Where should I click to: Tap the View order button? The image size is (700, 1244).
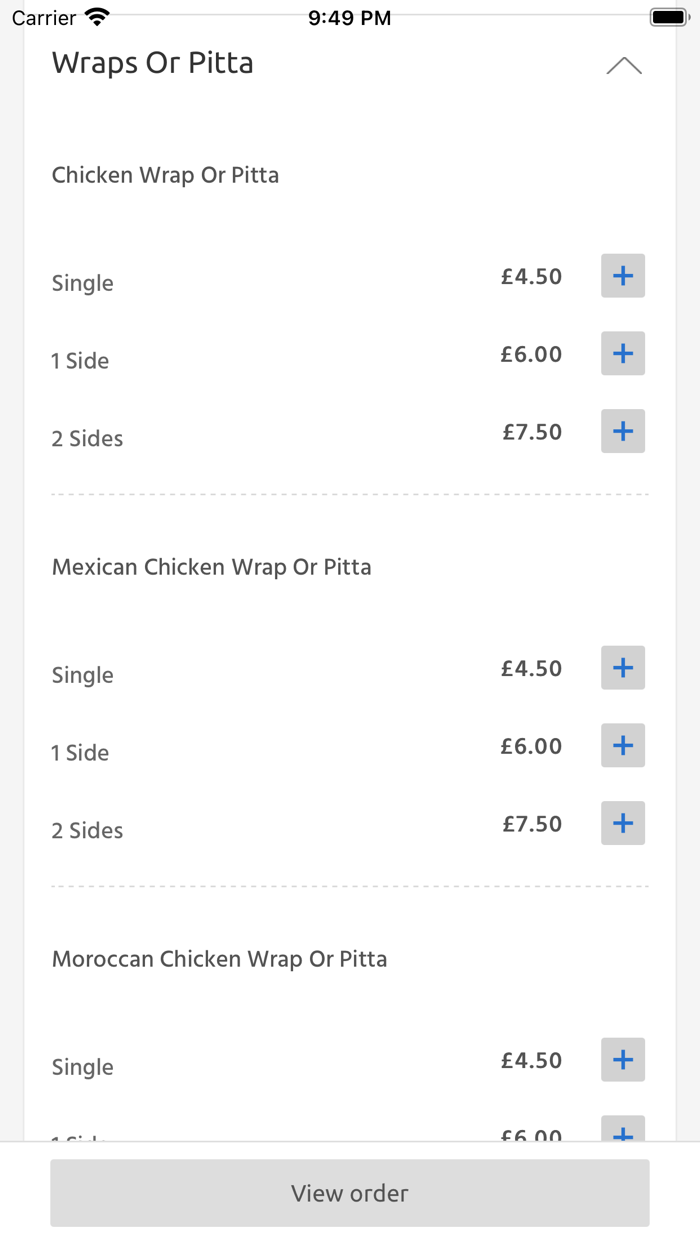349,1193
